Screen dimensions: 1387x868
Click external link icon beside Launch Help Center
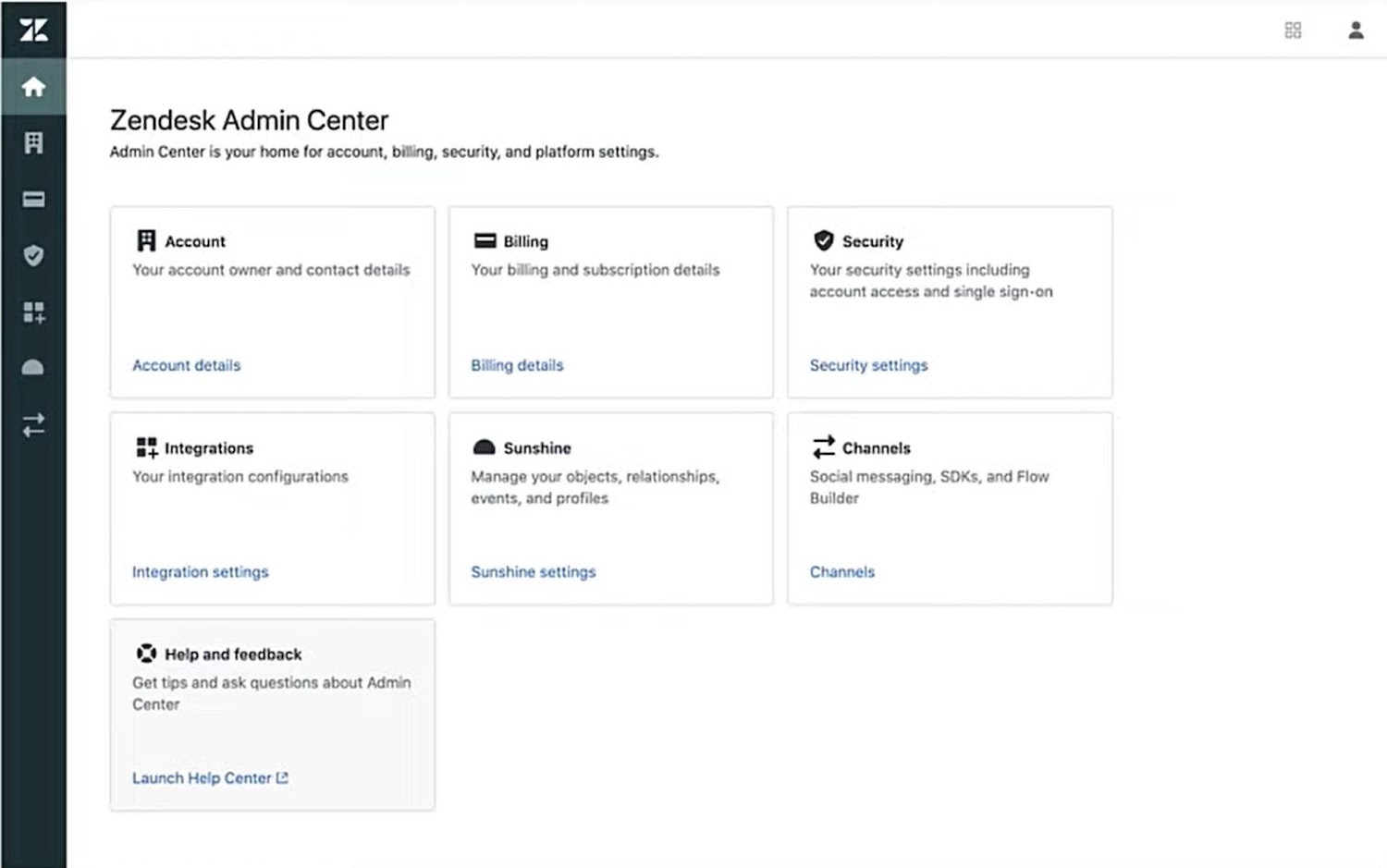(282, 778)
